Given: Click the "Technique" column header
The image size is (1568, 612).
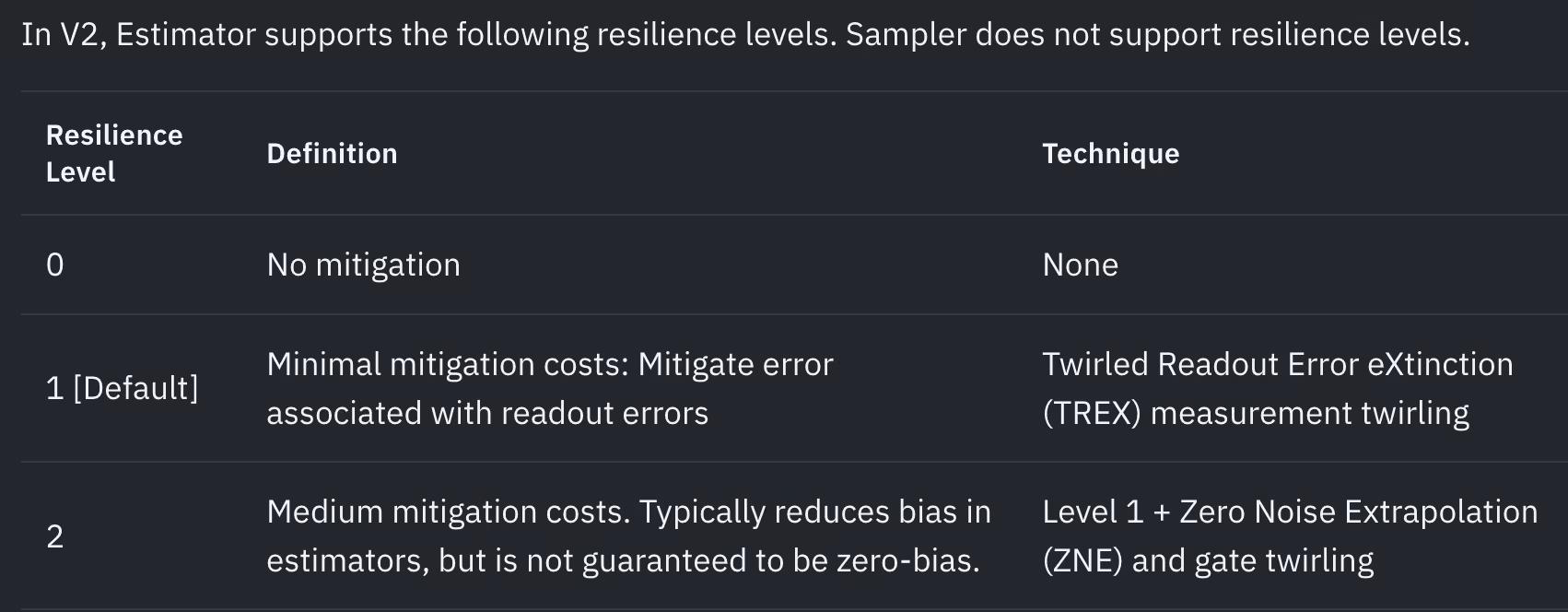Looking at the screenshot, I should (1110, 153).
